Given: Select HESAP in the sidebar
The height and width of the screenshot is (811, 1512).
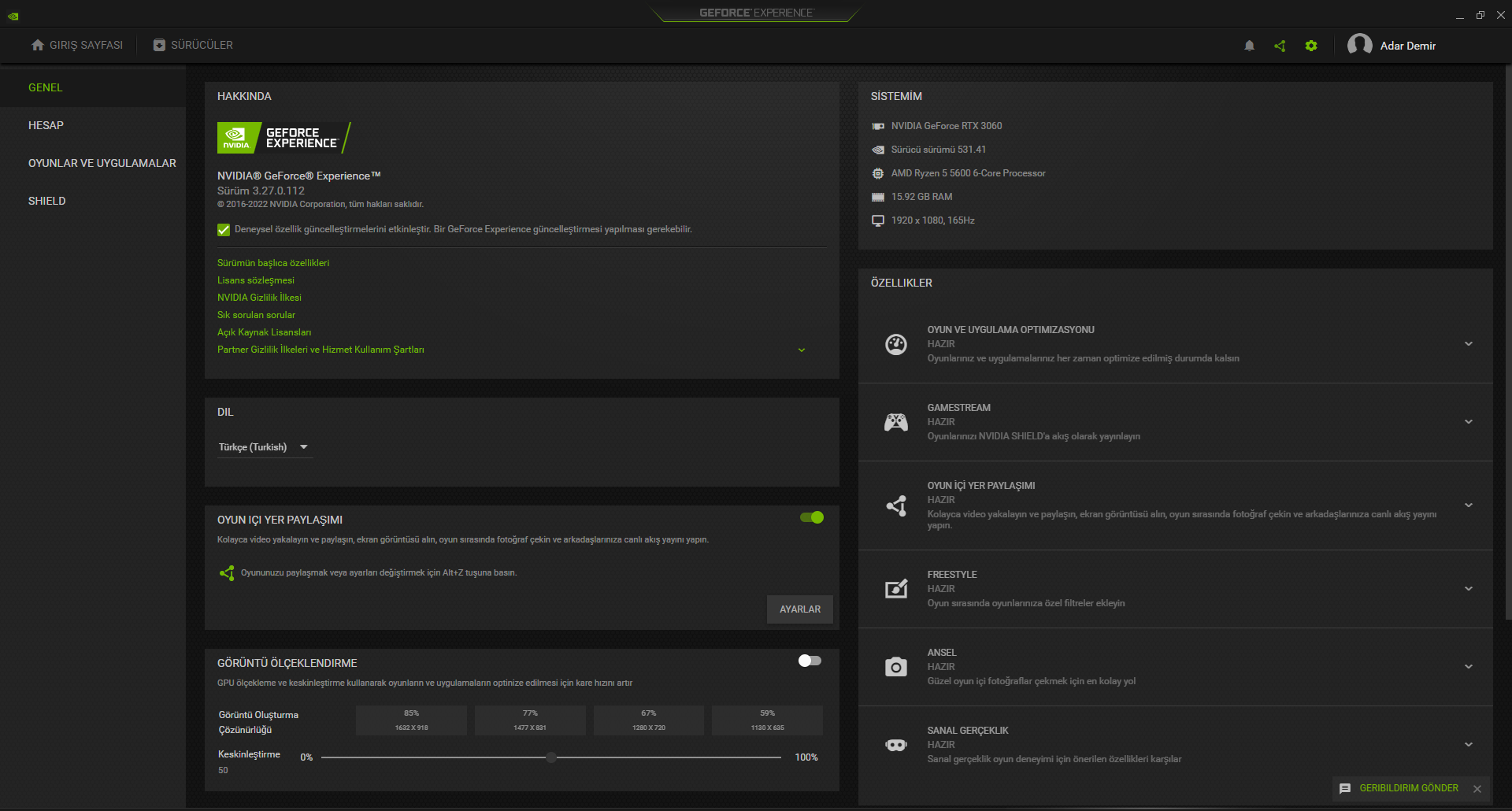Looking at the screenshot, I should pyautogui.click(x=93, y=125).
